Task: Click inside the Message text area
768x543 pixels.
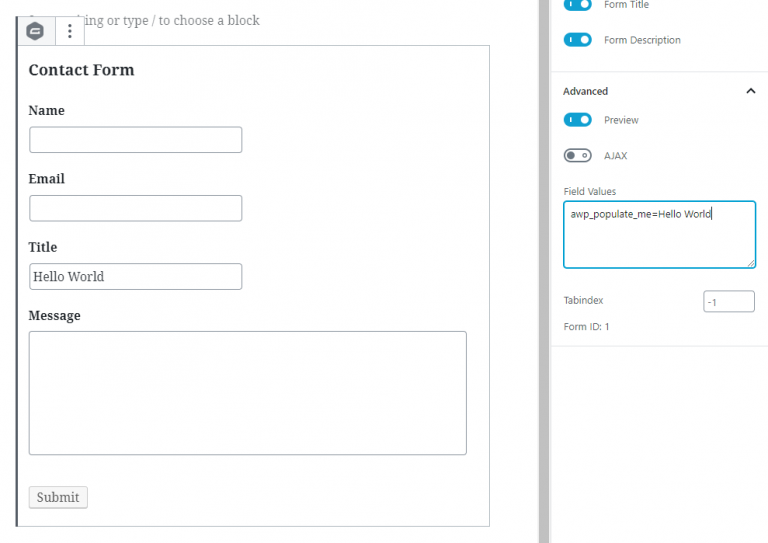Action: tap(248, 393)
